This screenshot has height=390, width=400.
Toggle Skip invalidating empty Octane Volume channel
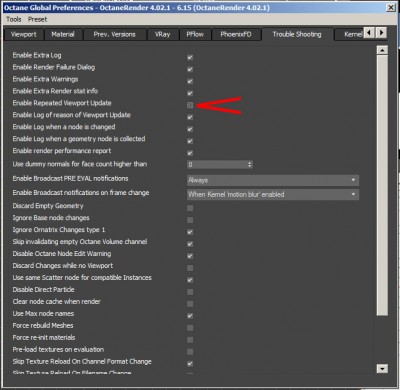point(190,244)
